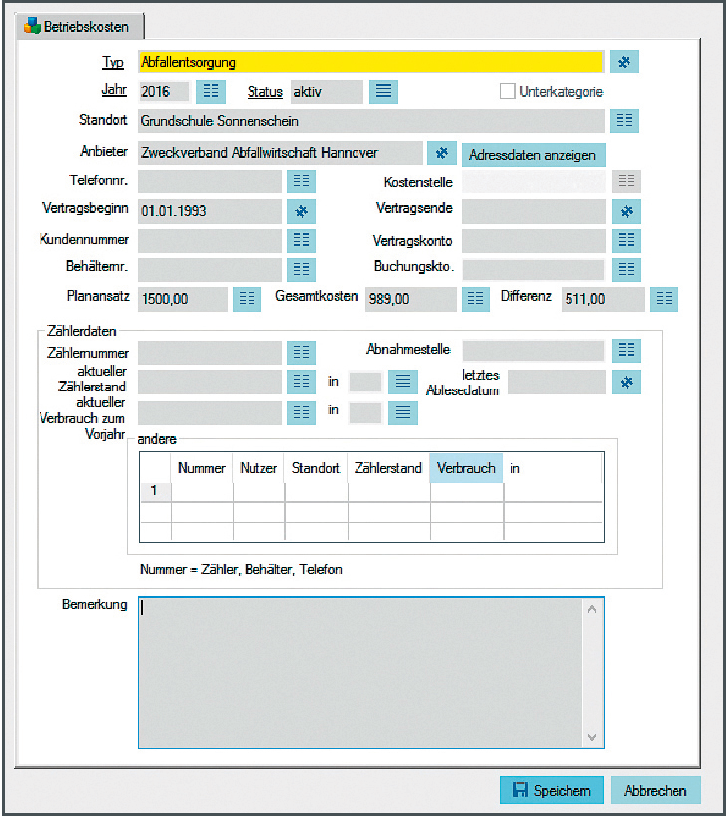Viewport: 727px width, 816px height.
Task: Enable the Unterkategorie checkbox
Action: coord(507,91)
